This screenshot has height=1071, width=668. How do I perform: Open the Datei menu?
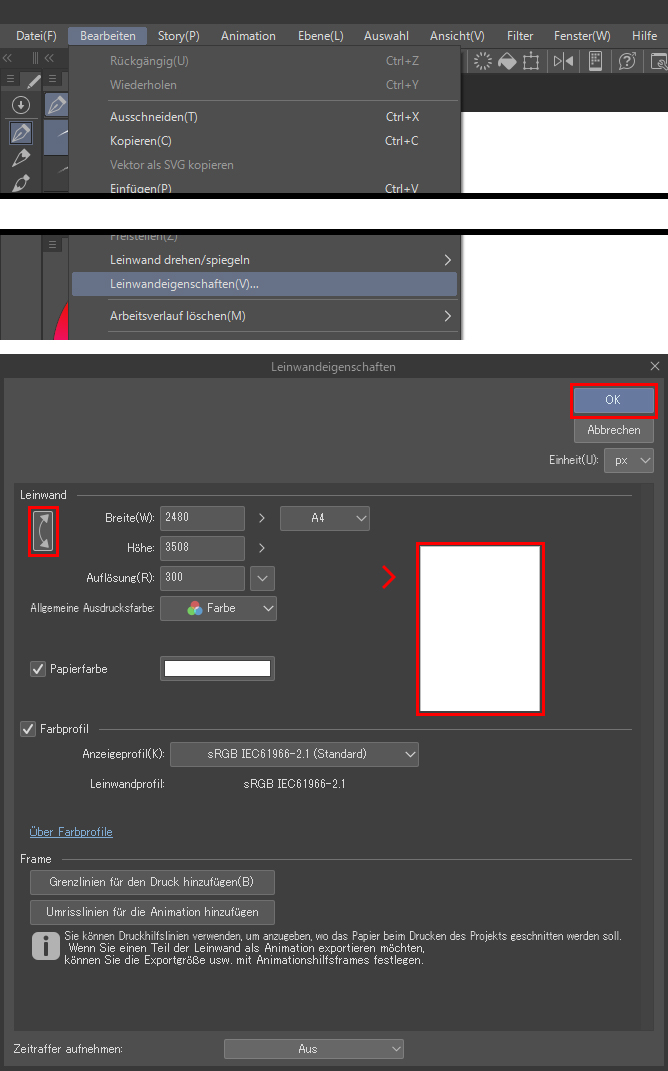click(36, 36)
